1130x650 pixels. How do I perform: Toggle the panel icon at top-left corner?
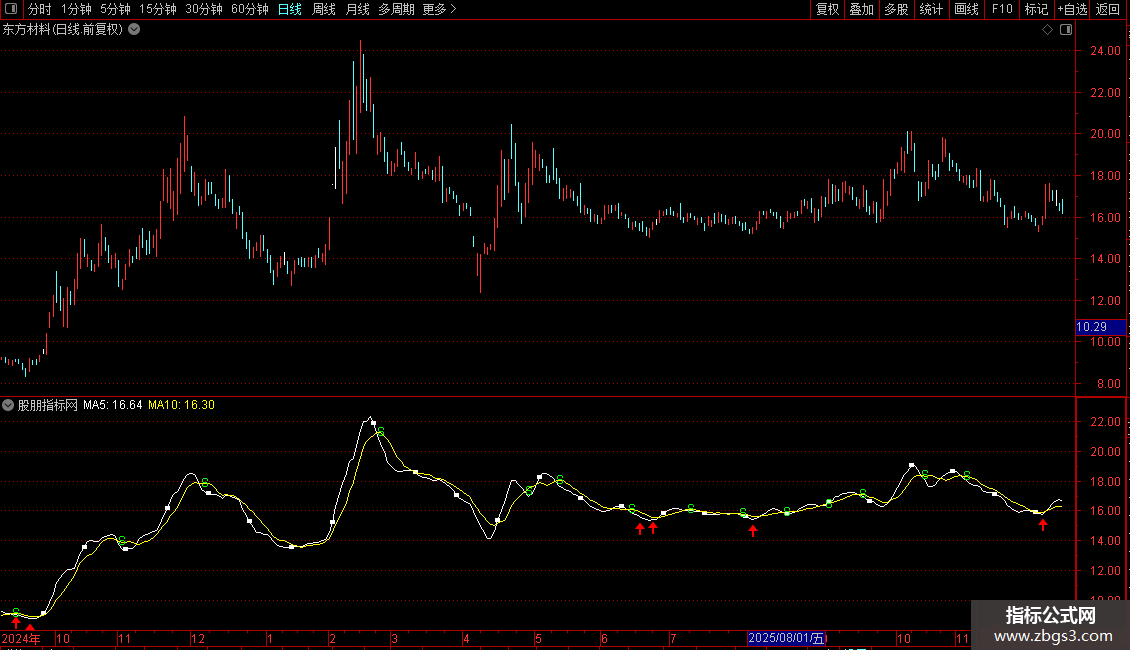pos(11,9)
